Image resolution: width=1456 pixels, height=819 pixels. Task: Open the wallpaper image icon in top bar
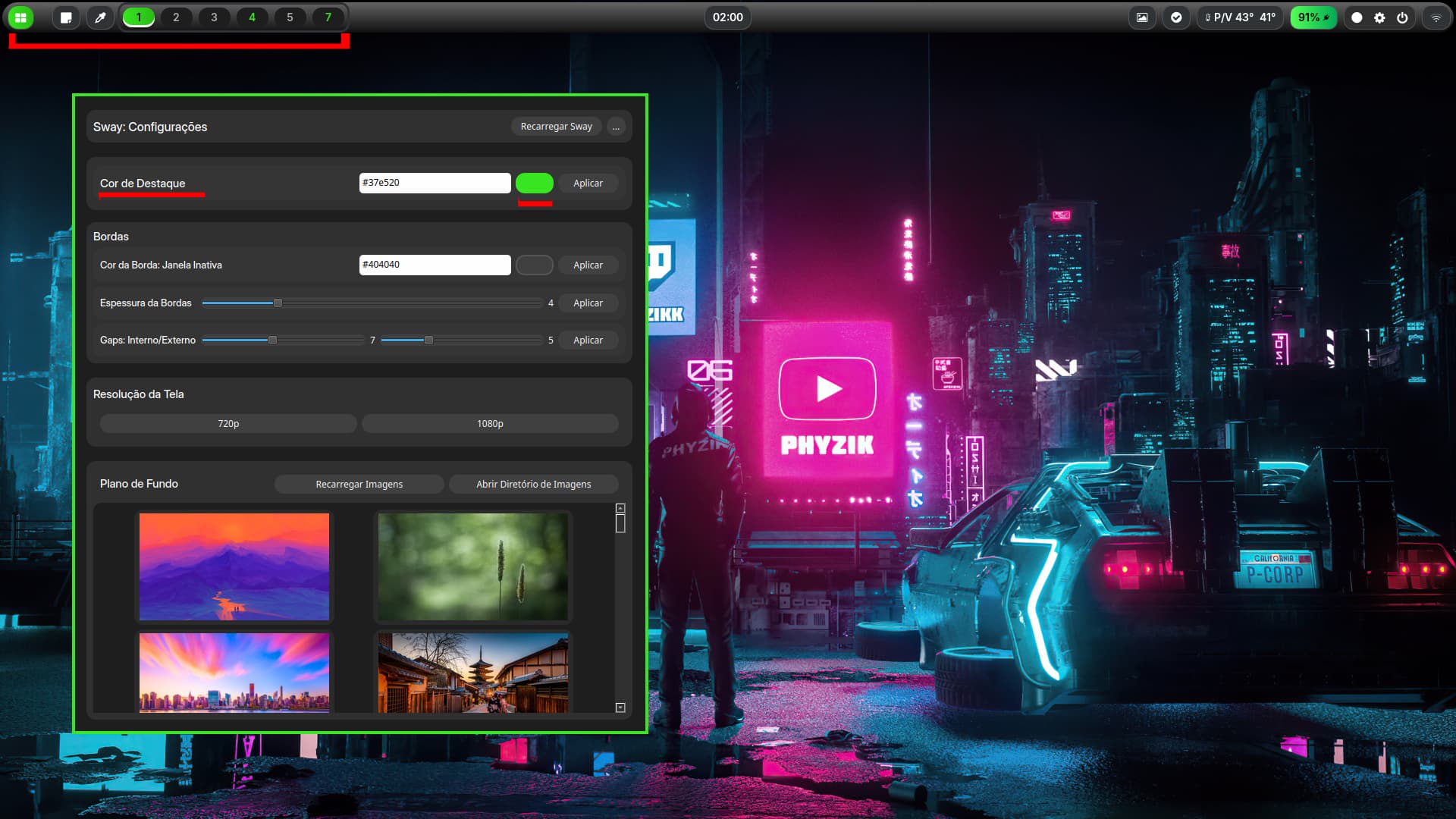coord(1142,17)
